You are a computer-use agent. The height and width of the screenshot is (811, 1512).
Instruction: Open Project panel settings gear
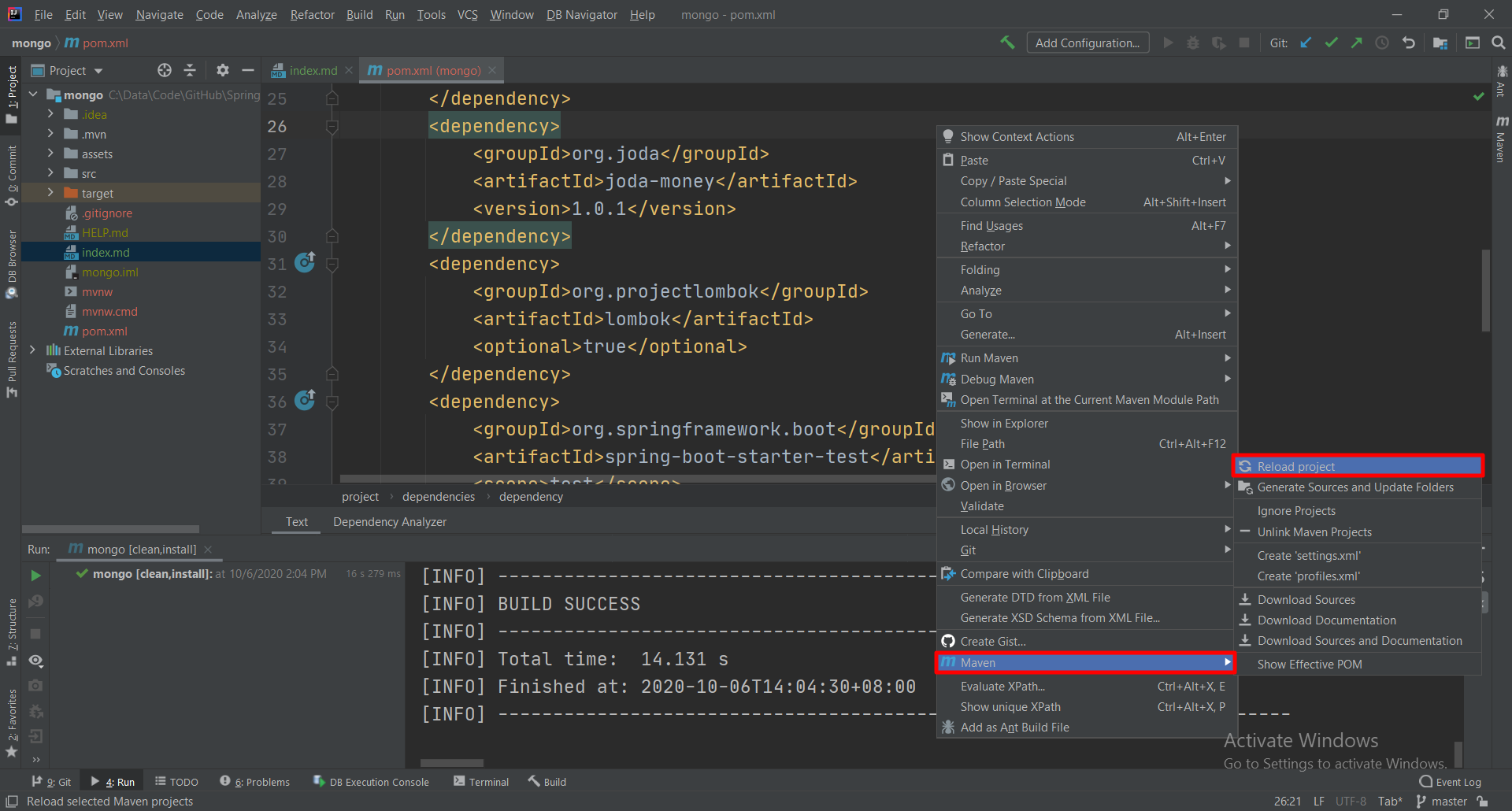[x=223, y=70]
